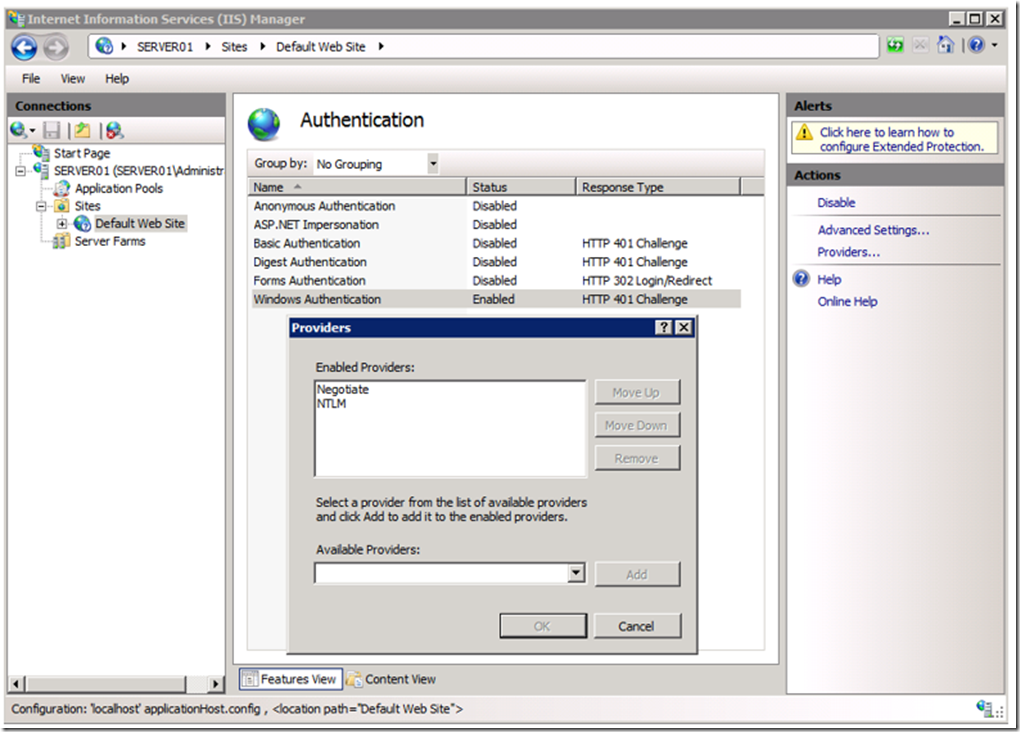Select the Windows Authentication row
The image size is (1020, 732).
point(494,299)
